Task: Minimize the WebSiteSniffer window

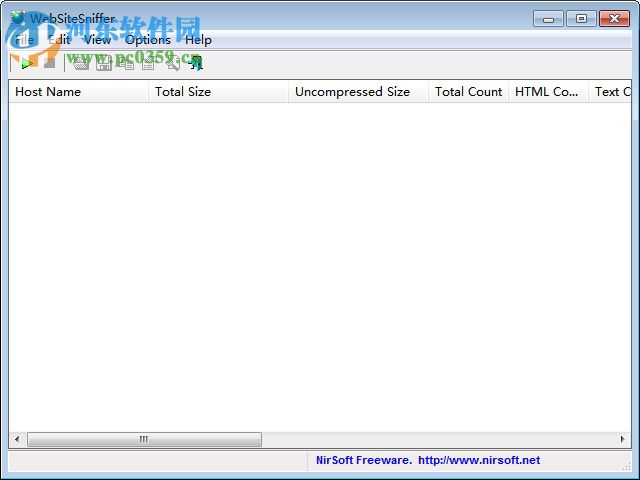Action: click(548, 19)
